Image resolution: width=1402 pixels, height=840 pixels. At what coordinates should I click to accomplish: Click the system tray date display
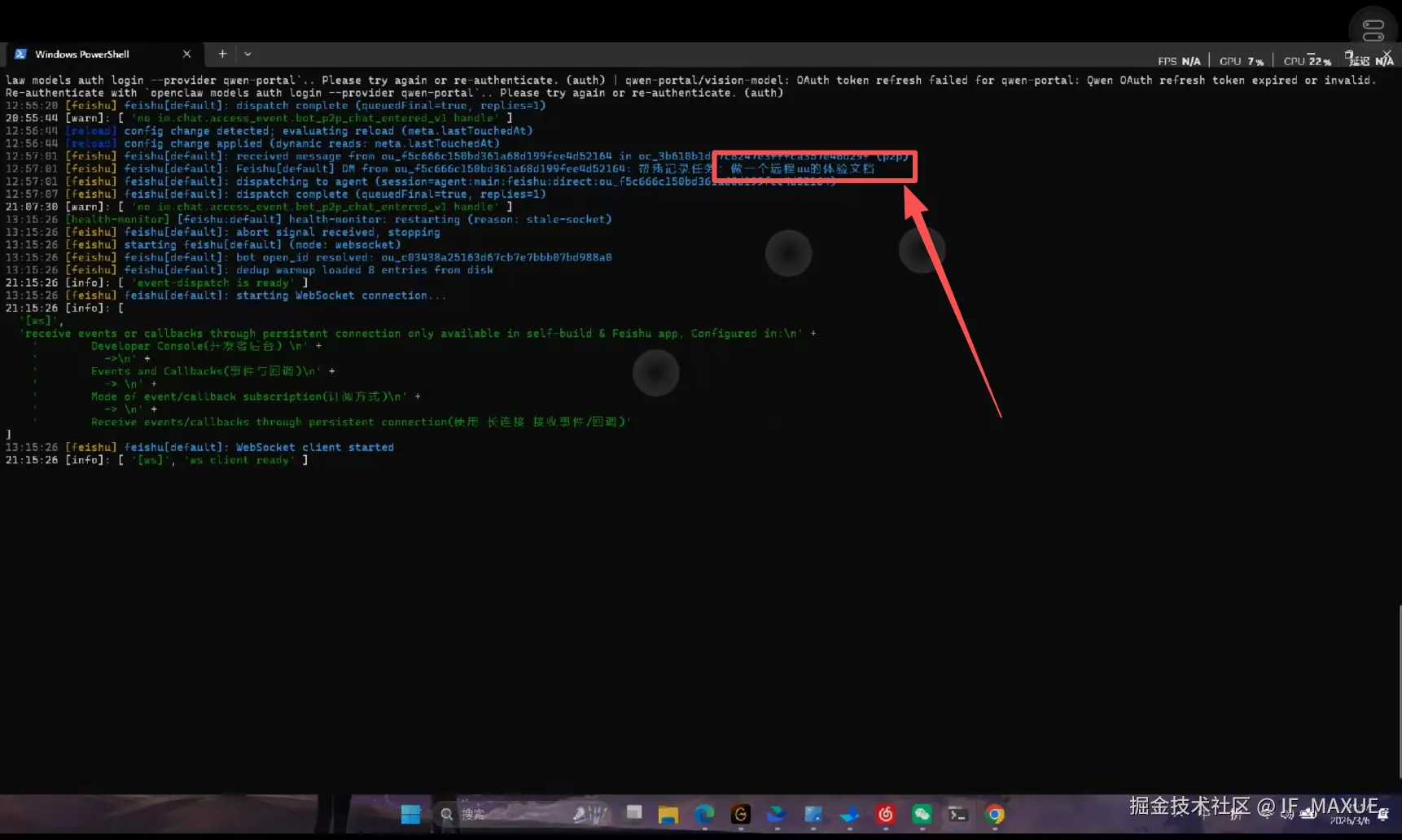click(1349, 820)
